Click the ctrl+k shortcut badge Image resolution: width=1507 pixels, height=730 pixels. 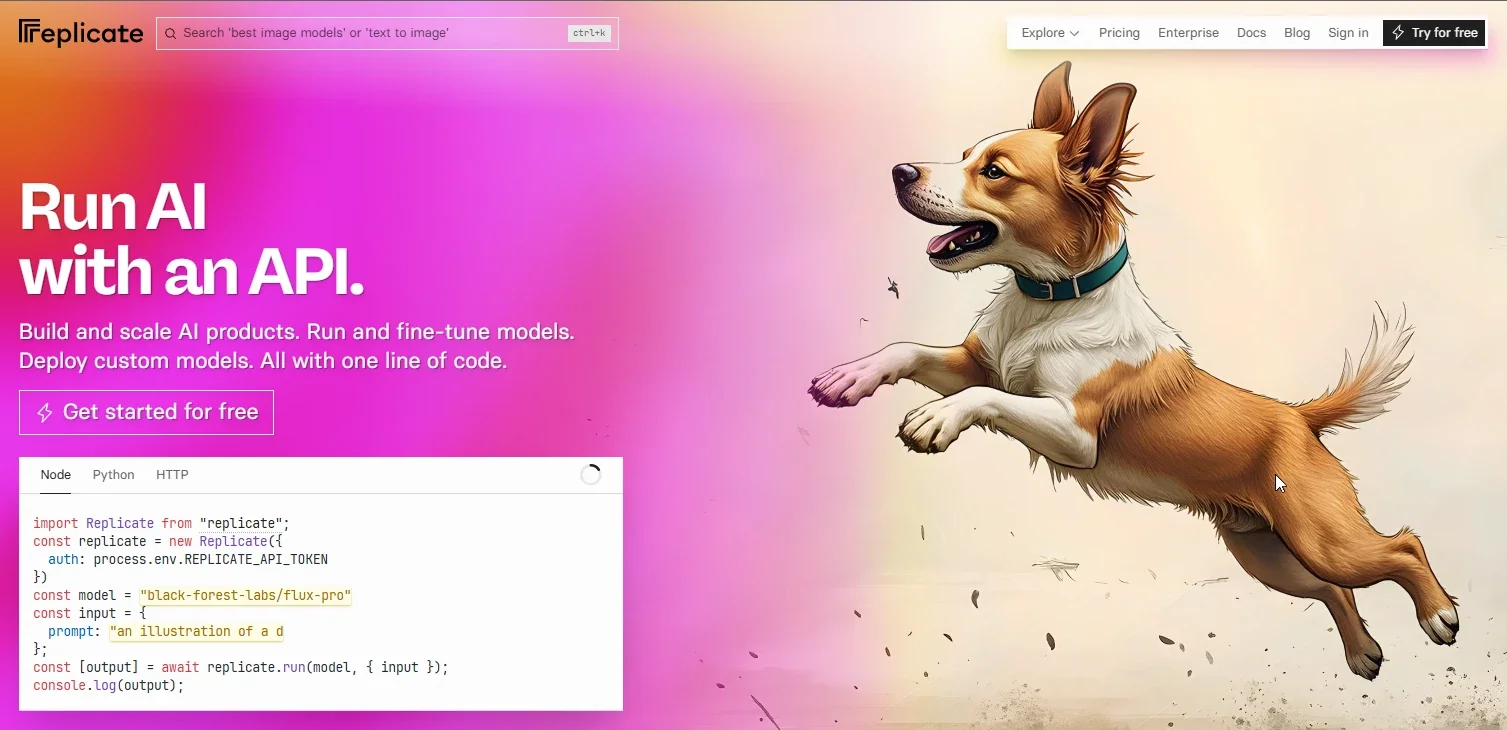coord(589,33)
